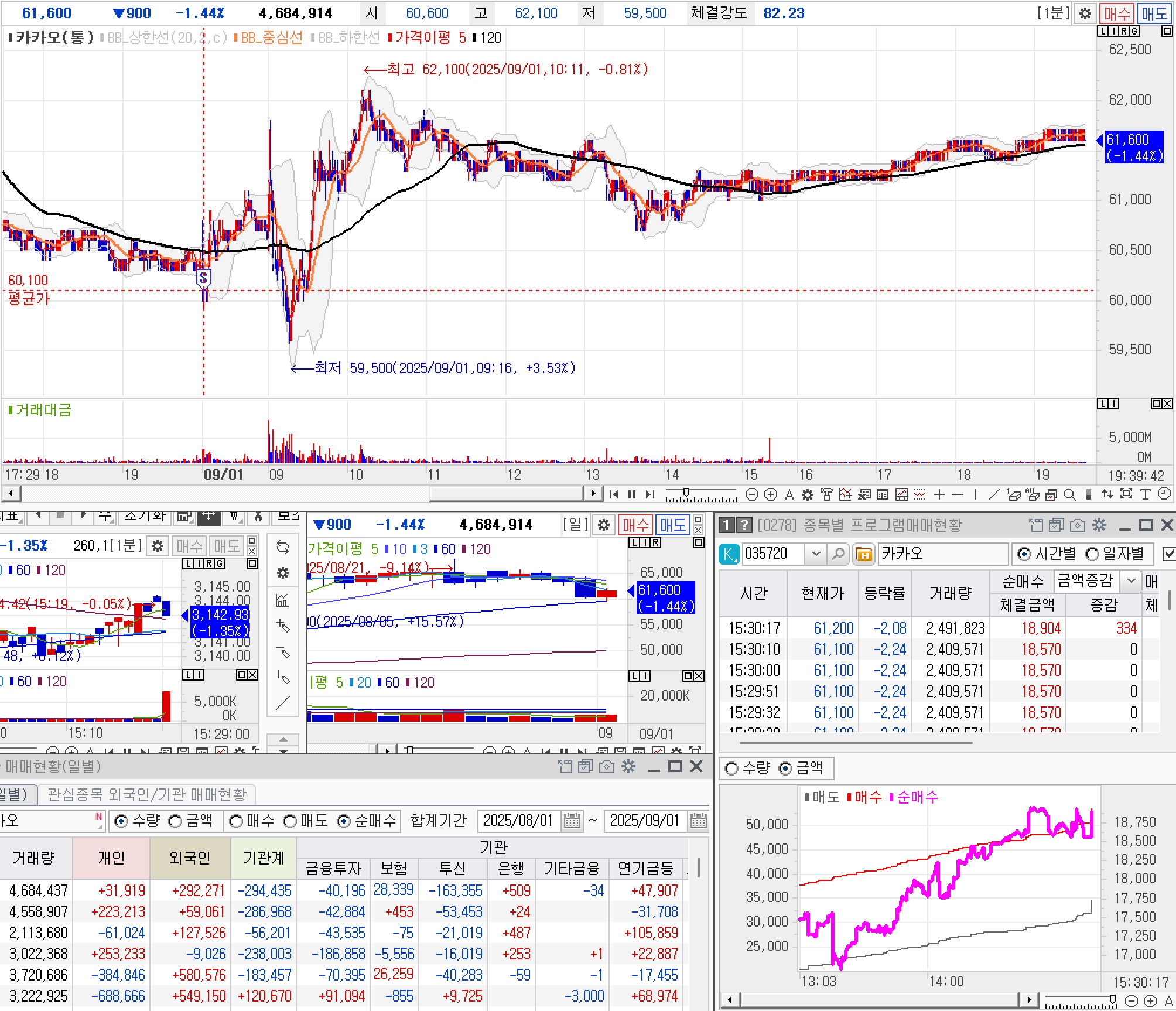Select the diagonal trend line drawing tool
Viewport: 1176px width, 1011px height.
pyautogui.click(x=994, y=495)
